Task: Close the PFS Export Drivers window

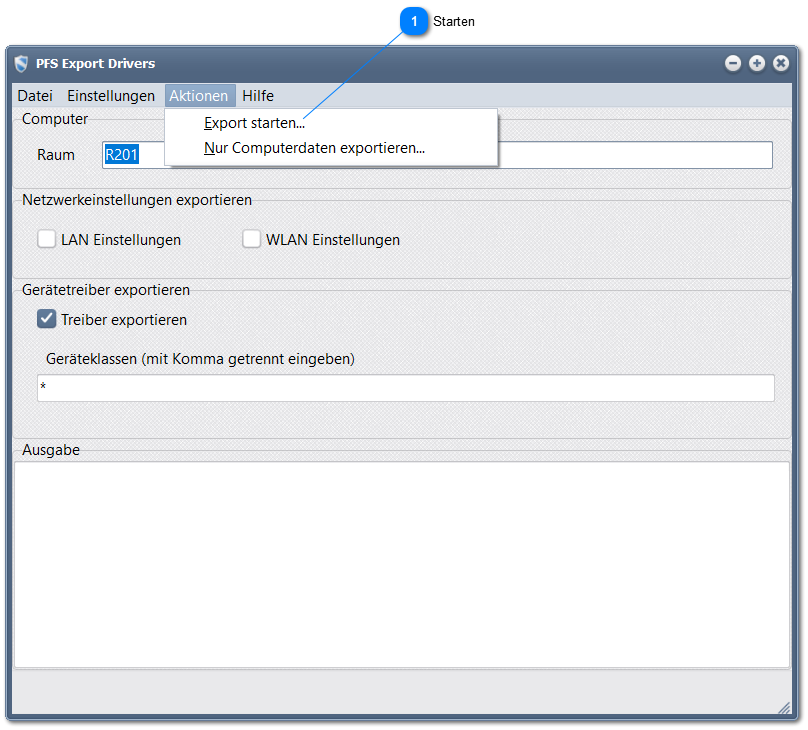Action: coord(781,63)
